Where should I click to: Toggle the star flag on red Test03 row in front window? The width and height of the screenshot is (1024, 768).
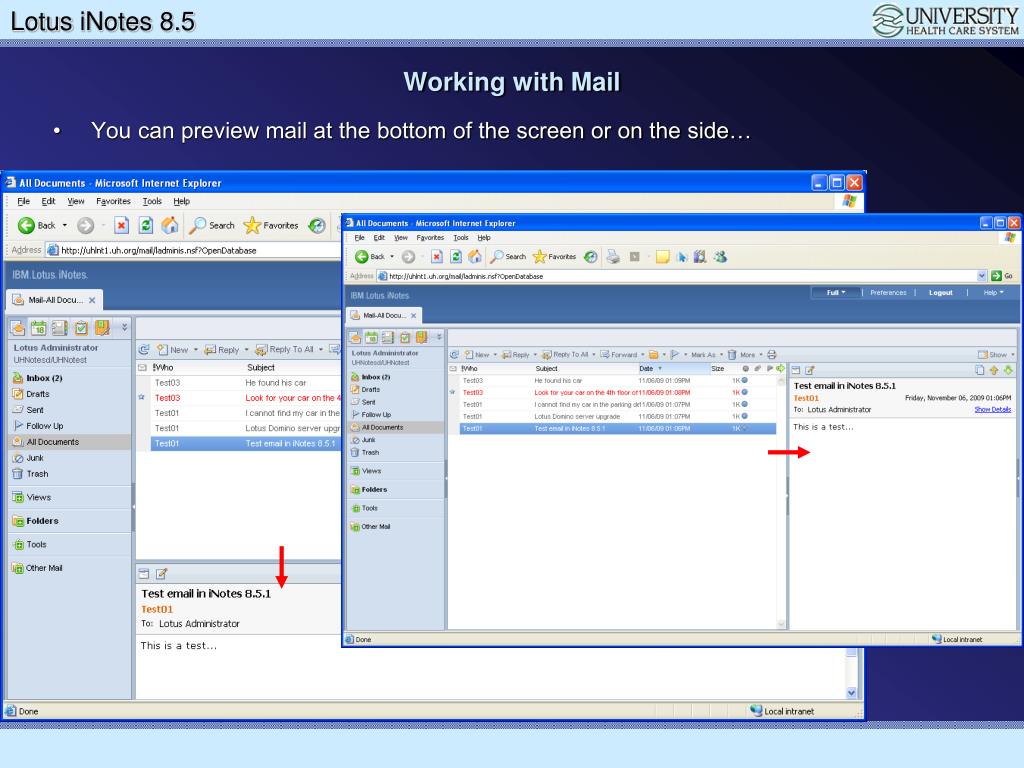pos(452,392)
